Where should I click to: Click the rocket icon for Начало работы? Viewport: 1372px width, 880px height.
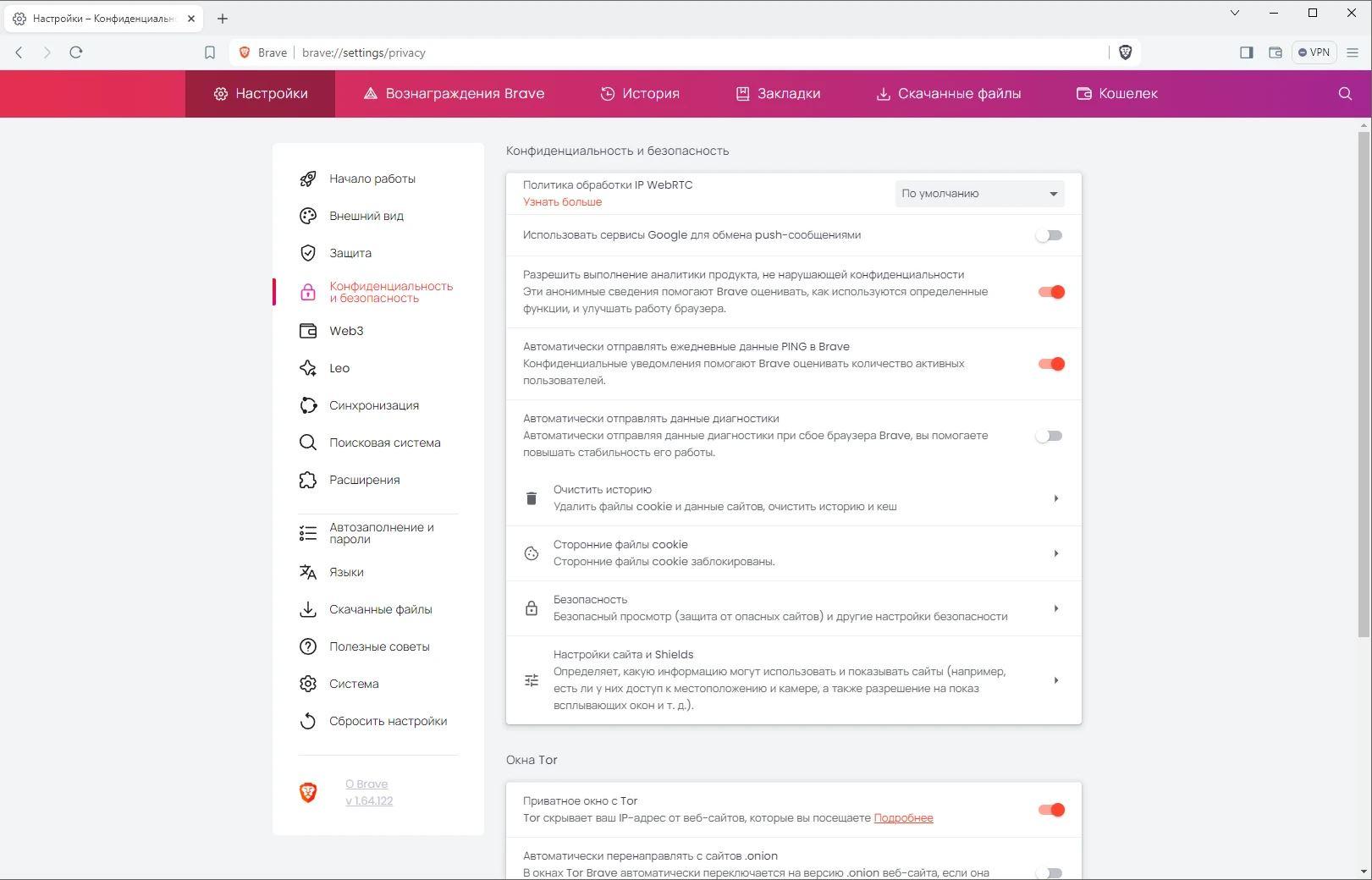click(308, 179)
